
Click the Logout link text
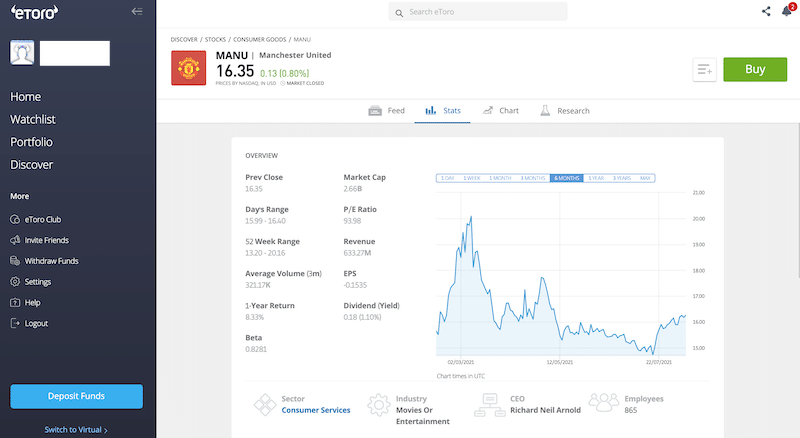pyautogui.click(x=36, y=323)
